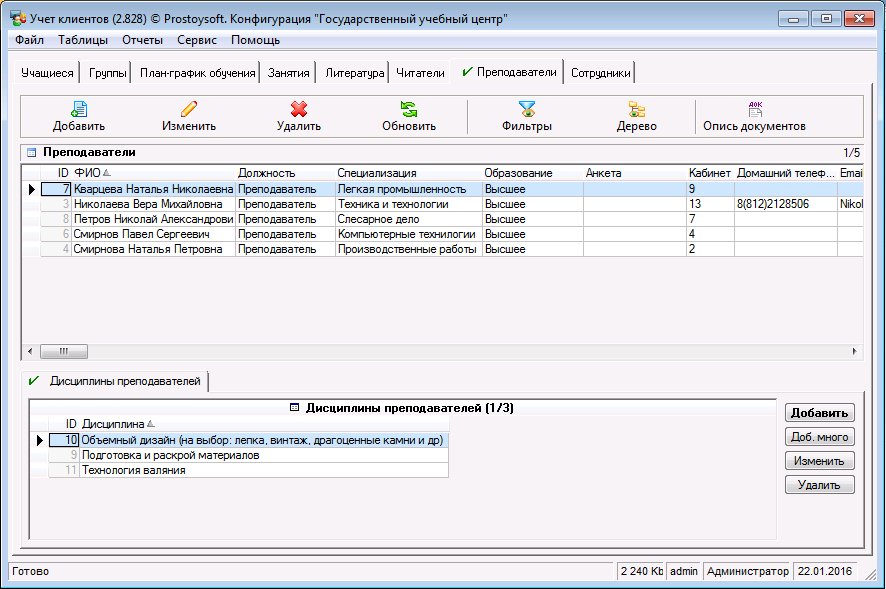Click the Изменить pencil icon
The width and height of the screenshot is (886, 589).
click(189, 110)
